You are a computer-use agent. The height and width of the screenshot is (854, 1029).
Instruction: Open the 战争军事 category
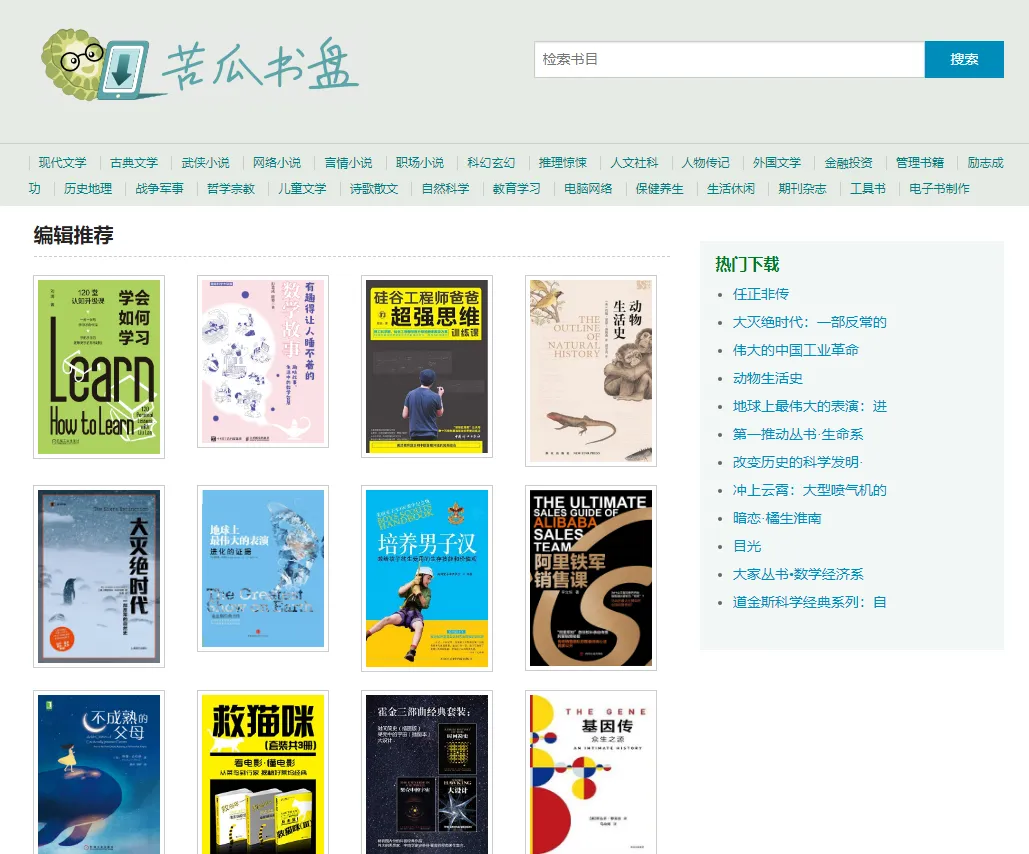(x=159, y=188)
